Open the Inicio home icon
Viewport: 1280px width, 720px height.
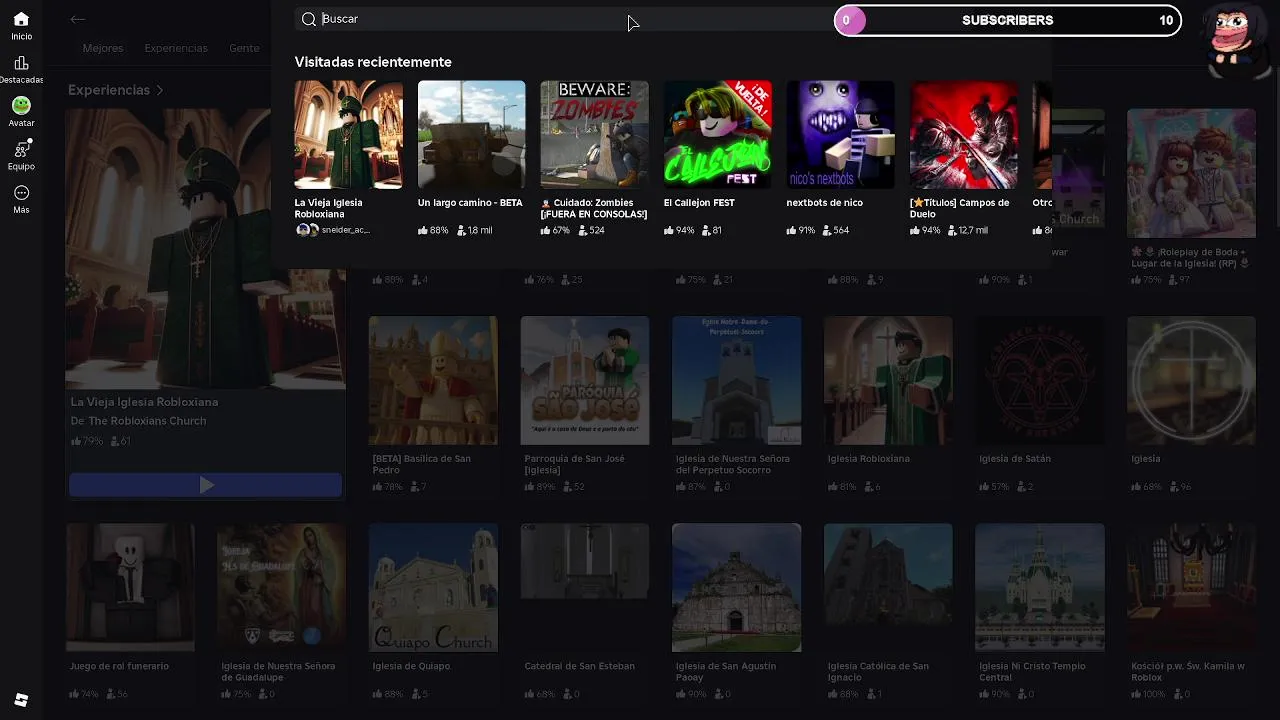(x=21, y=20)
